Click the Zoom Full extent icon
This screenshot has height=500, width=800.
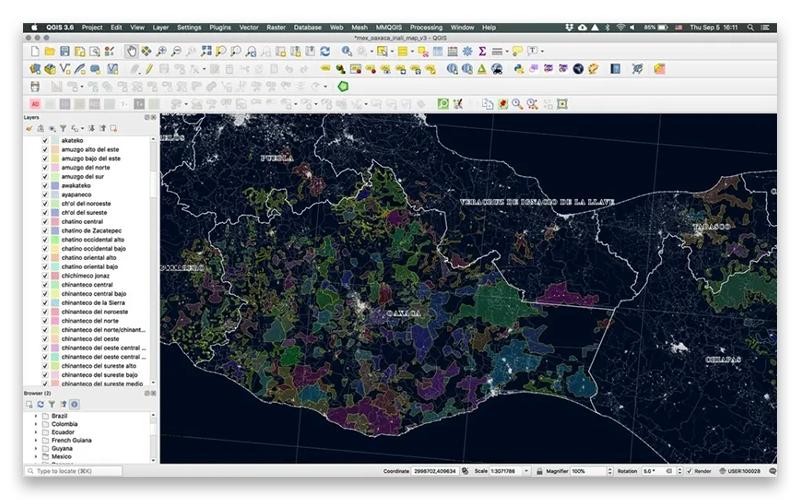[x=206, y=51]
